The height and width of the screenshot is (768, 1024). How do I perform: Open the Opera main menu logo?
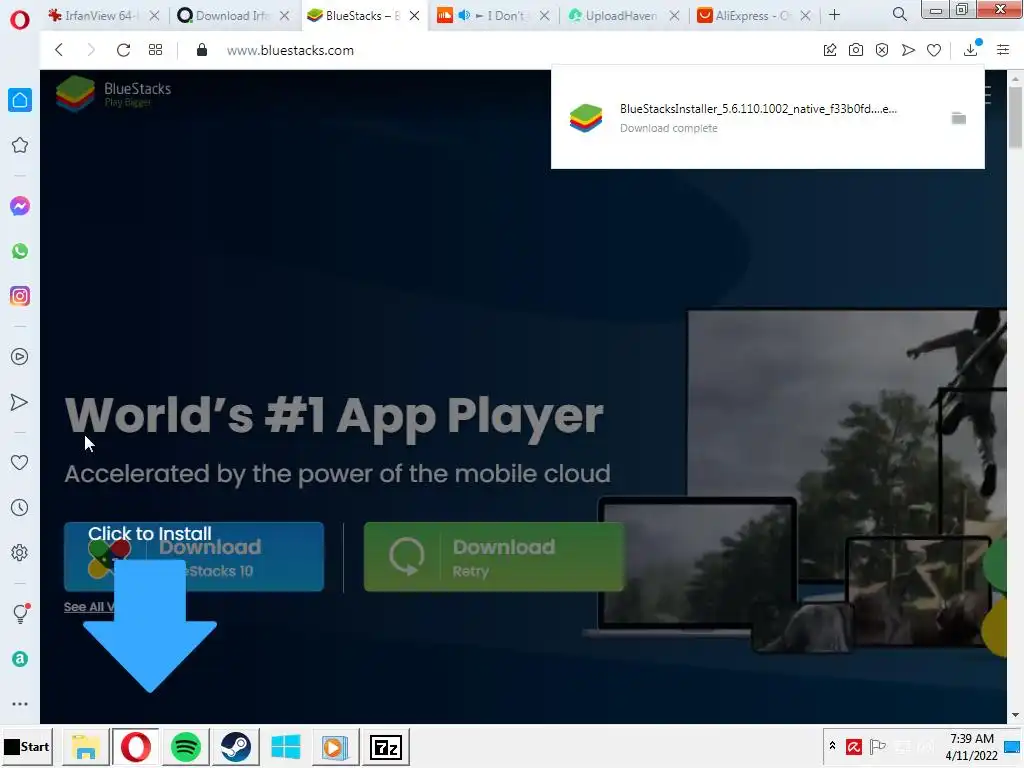(20, 20)
